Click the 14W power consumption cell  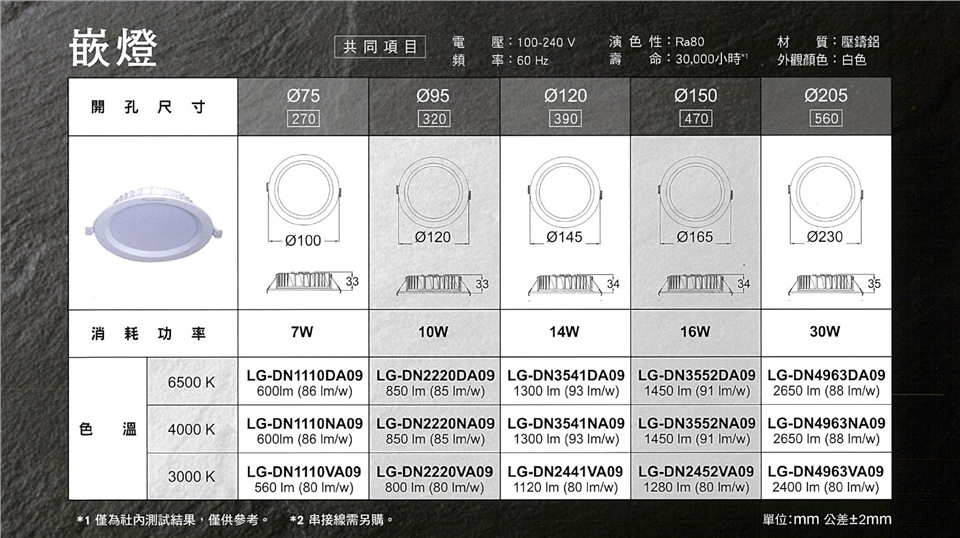565,331
